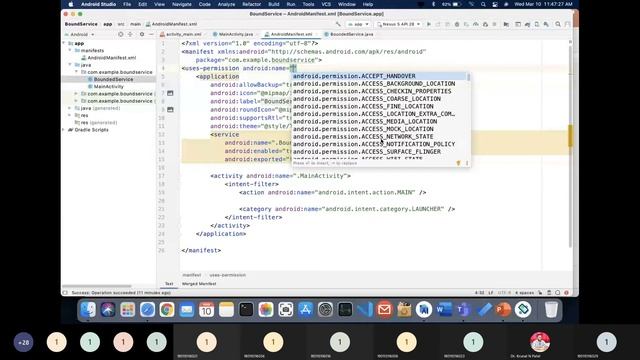Screen dimensions: 640x360
Task: Click the +28 participants badge
Action: (x=24, y=342)
